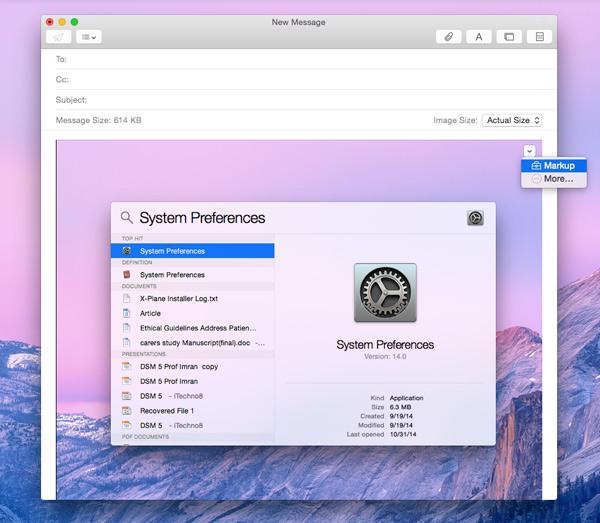The width and height of the screenshot is (600, 523).
Task: Click into the Cc: field
Action: click(306, 80)
